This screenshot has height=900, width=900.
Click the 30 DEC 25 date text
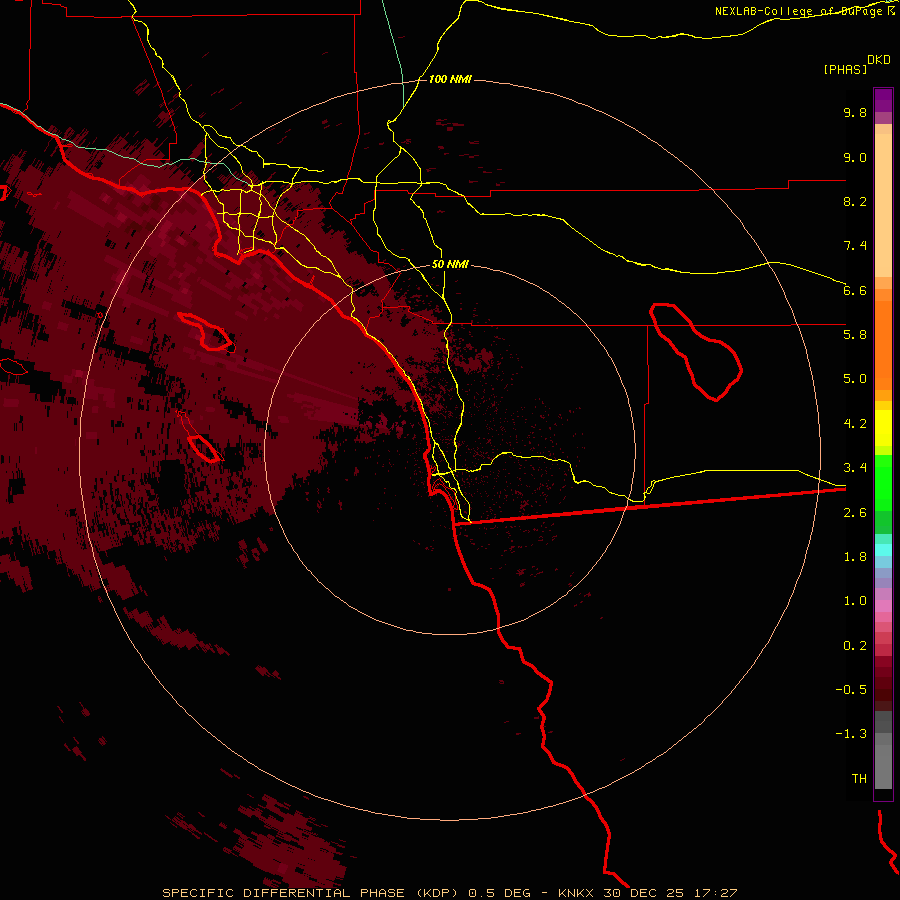643,893
